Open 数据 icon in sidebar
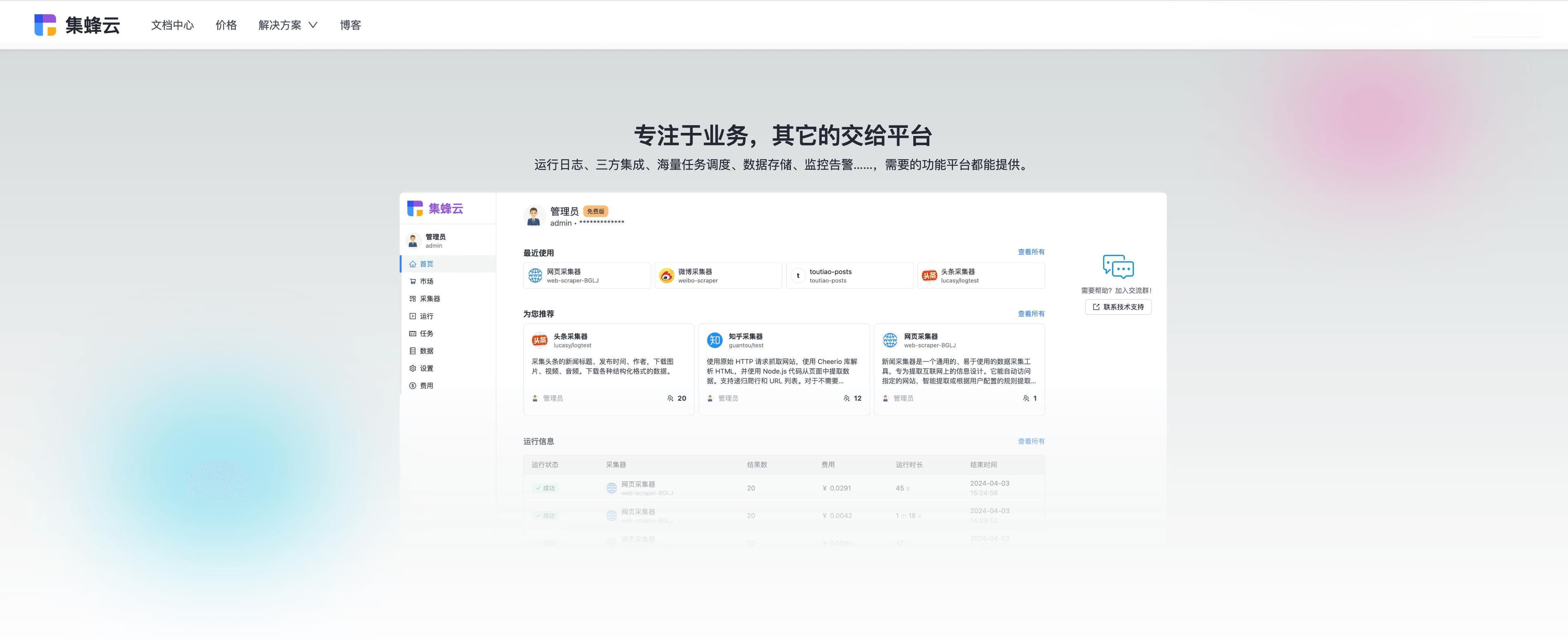Image resolution: width=1568 pixels, height=641 pixels. pyautogui.click(x=413, y=351)
